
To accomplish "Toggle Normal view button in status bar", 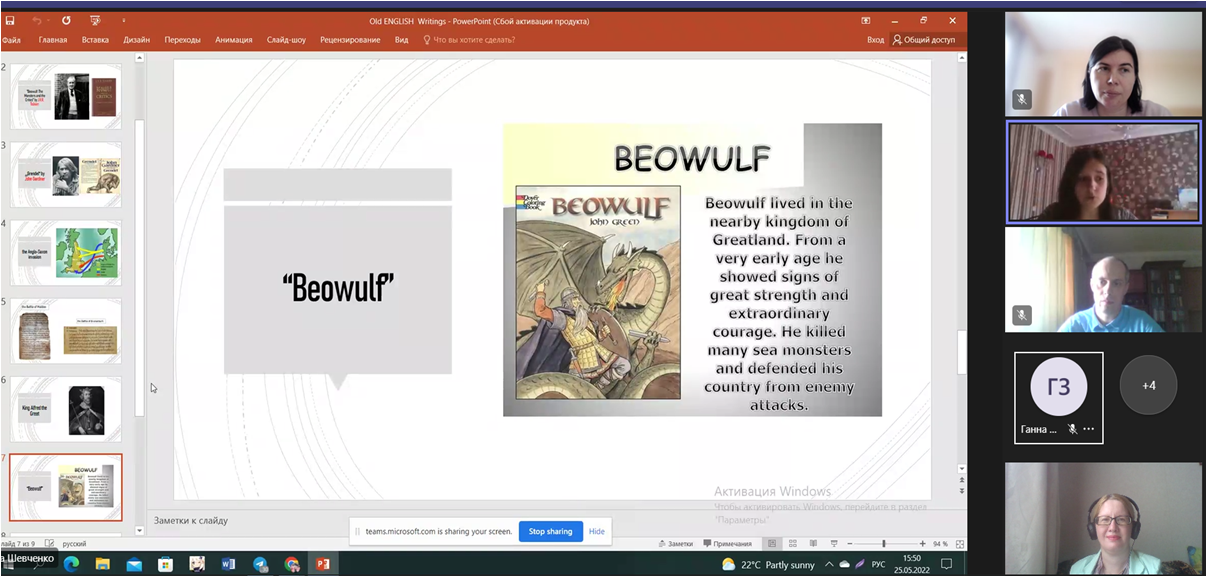I will point(771,544).
